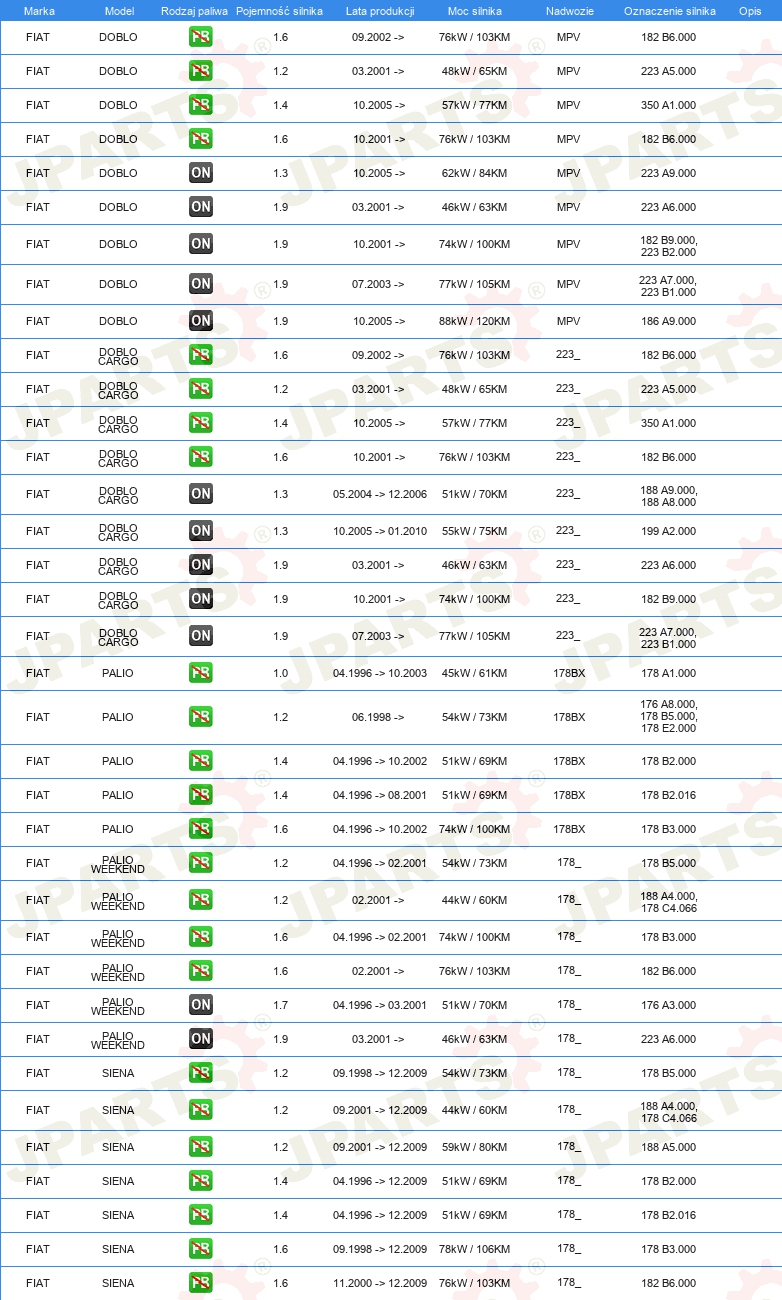This screenshot has width=782, height=1300.
Task: Click petrol icon in DOBLO CARGO 09.2002 row
Action: 201,355
